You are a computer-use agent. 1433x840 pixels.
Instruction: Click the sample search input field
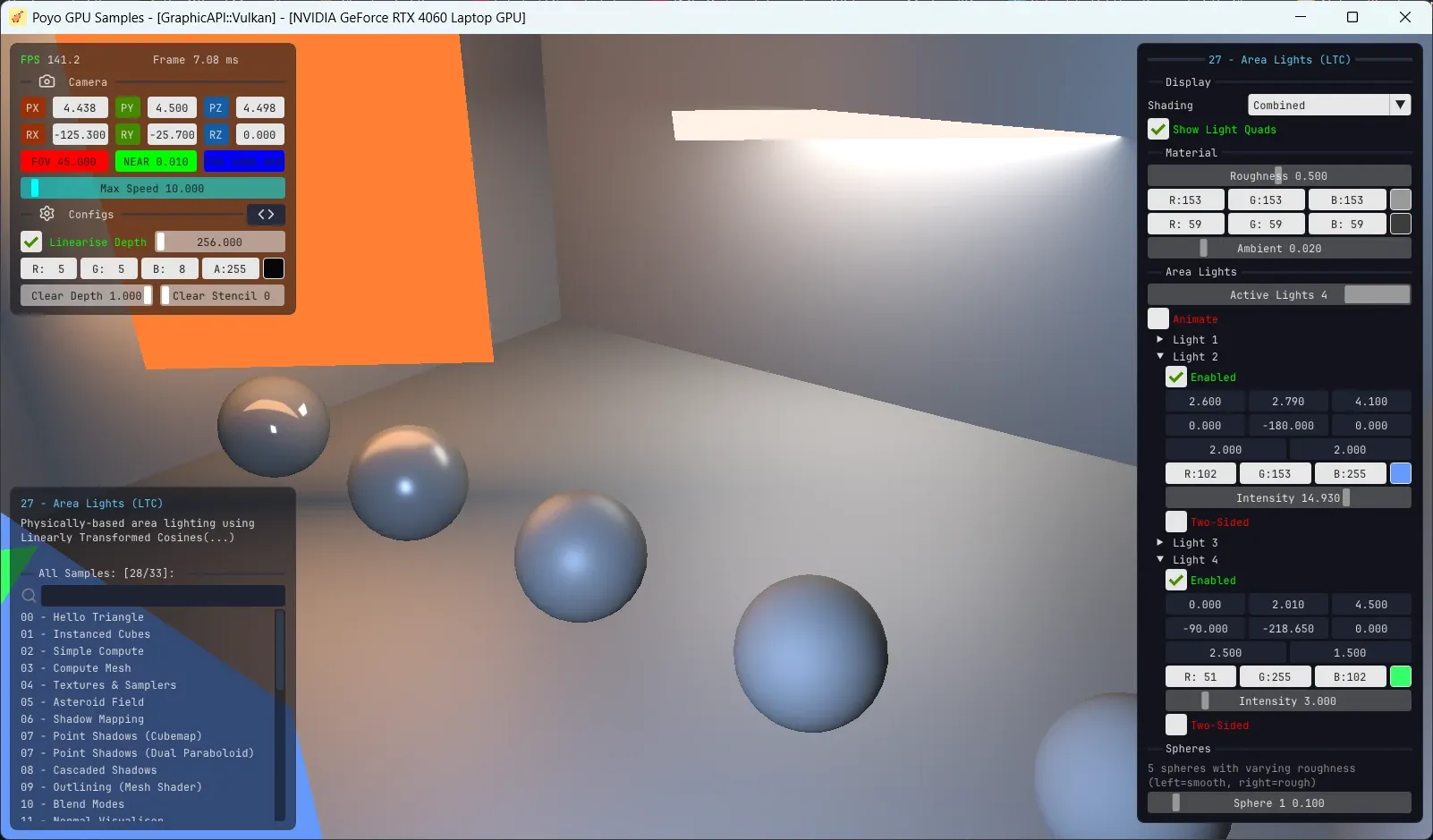coord(163,596)
